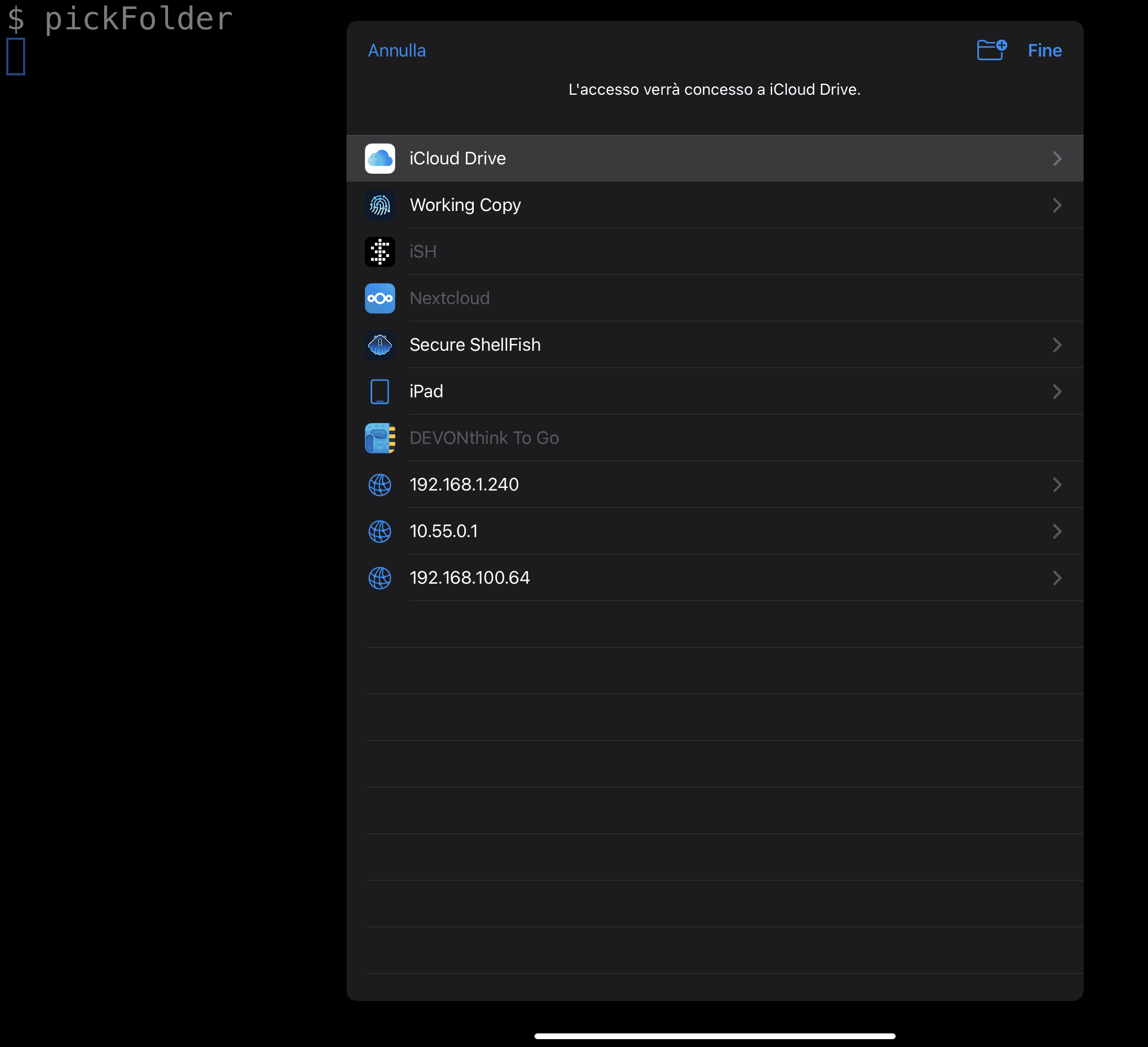Open the 10.55.0.1 server label
Image resolution: width=1148 pixels, height=1047 pixels.
pyautogui.click(x=443, y=532)
